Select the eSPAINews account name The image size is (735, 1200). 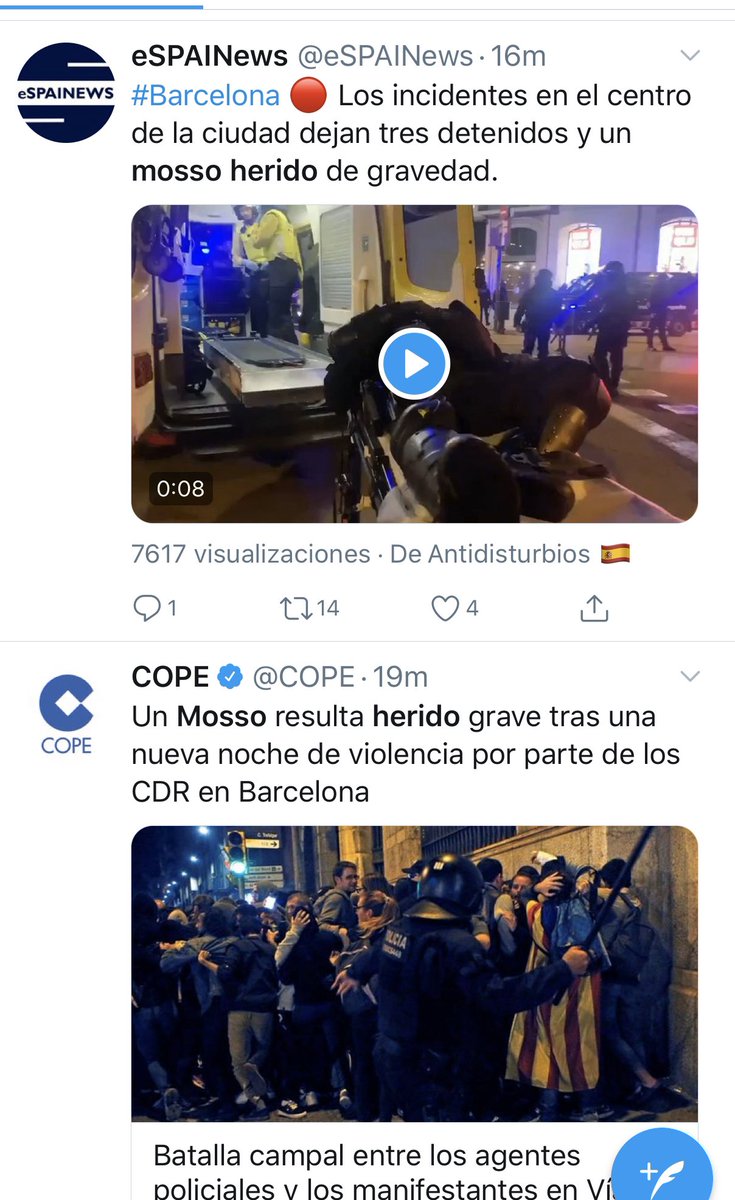click(210, 56)
